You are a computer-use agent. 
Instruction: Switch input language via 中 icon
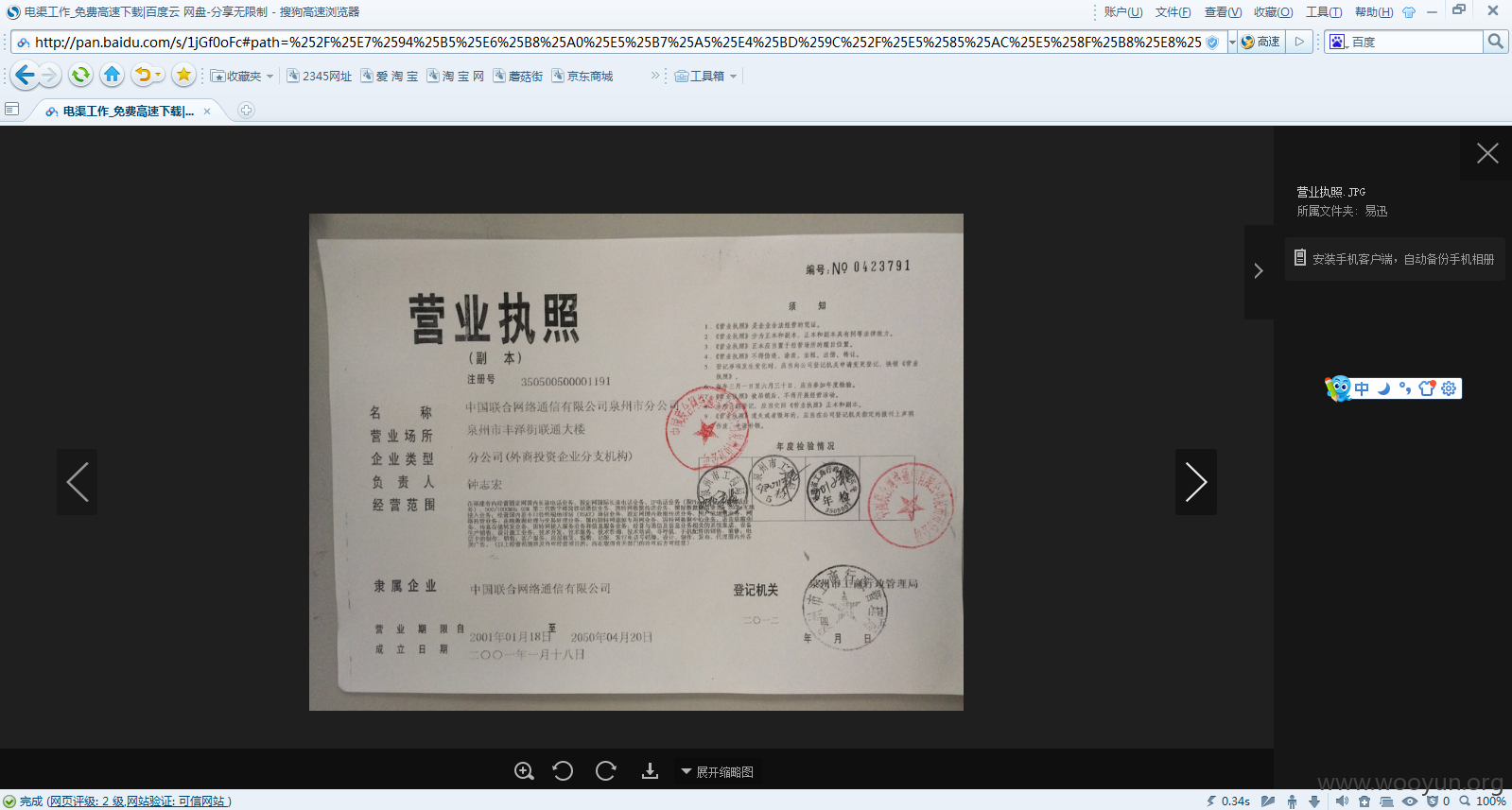click(x=1362, y=388)
